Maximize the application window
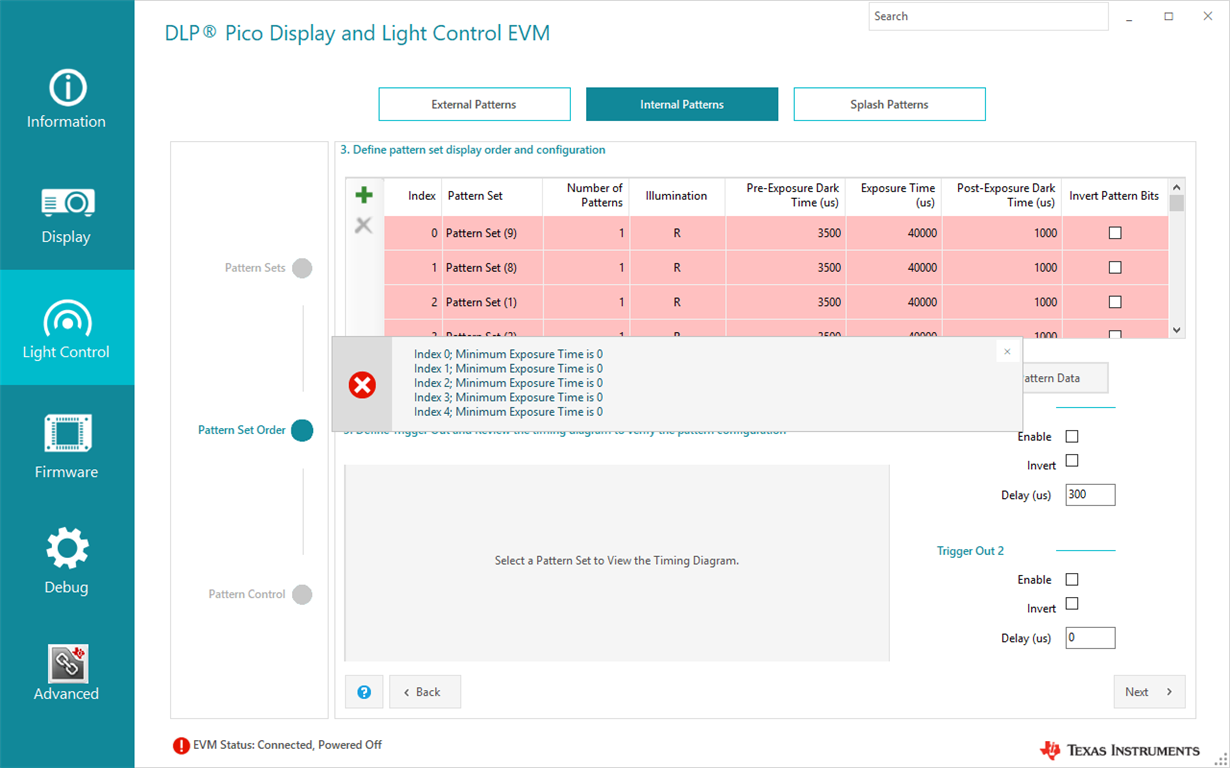This screenshot has height=768, width=1230. [1168, 17]
